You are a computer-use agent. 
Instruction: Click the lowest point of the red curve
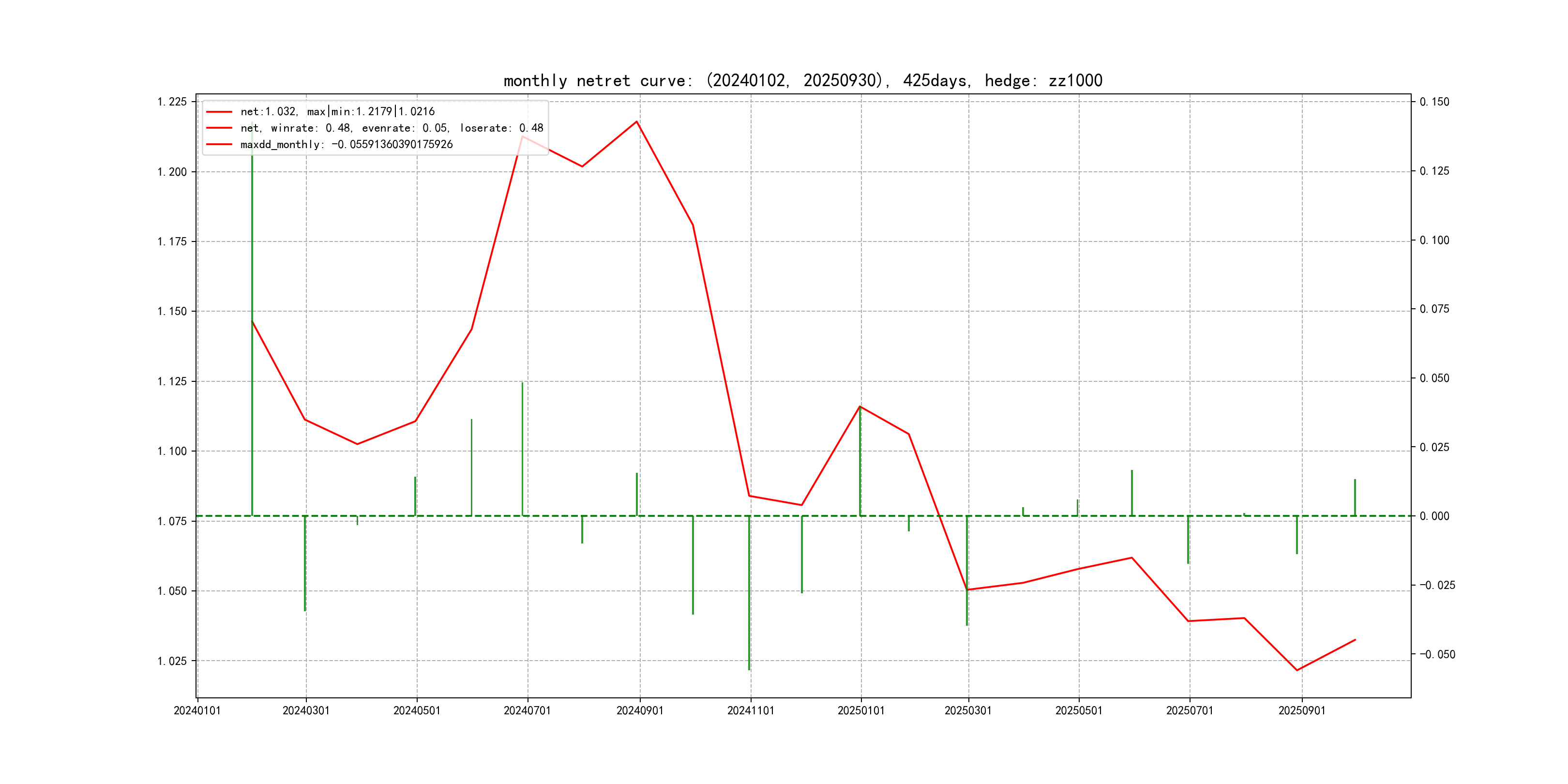1297,670
